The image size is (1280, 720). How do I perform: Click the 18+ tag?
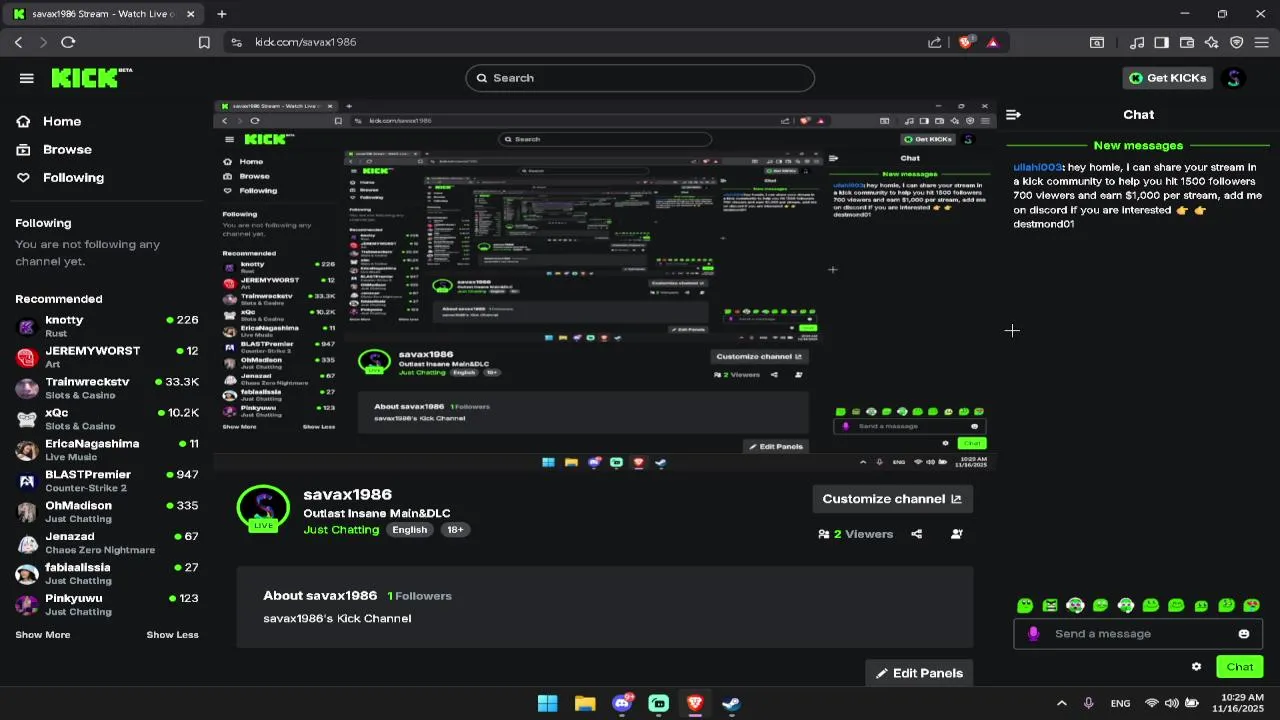(x=455, y=530)
